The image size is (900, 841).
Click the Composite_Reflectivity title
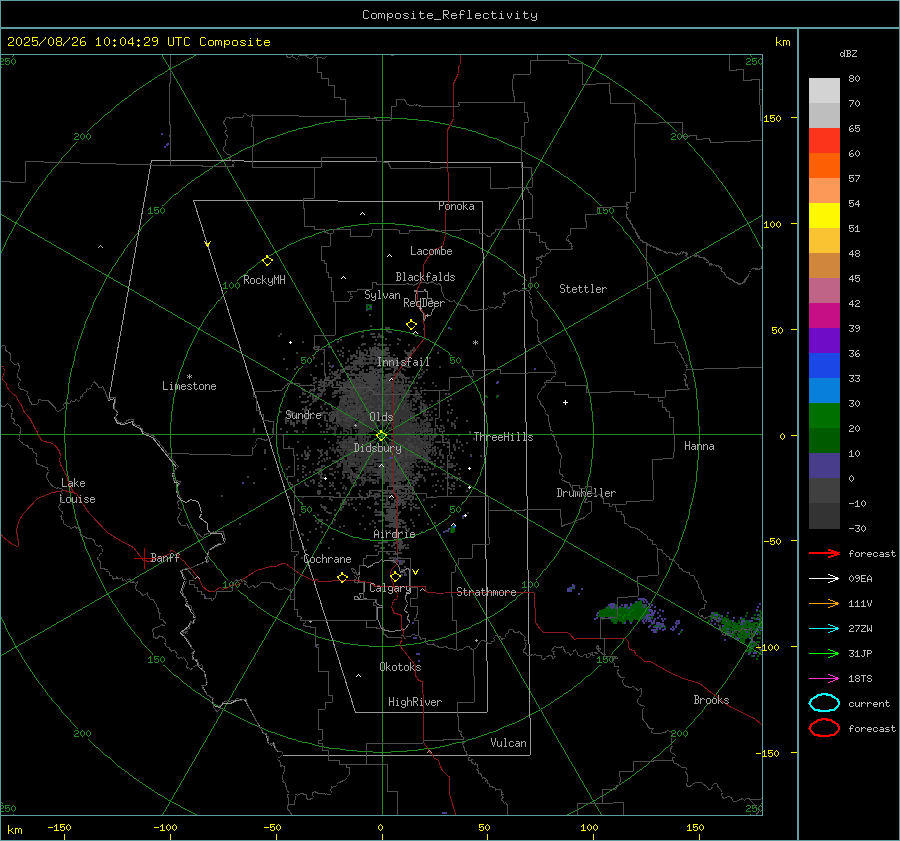tap(450, 15)
